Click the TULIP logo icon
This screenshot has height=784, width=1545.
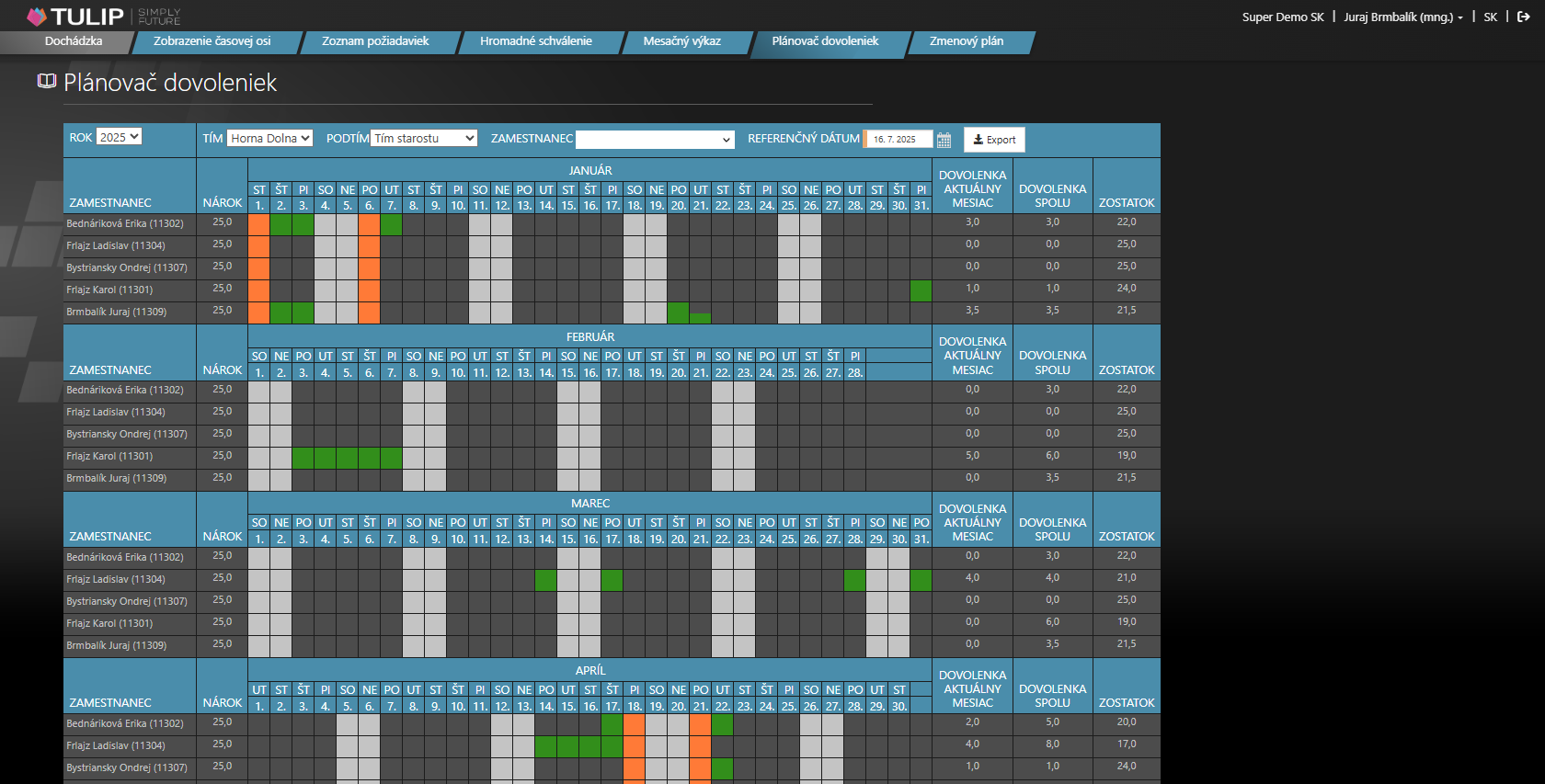point(37,17)
